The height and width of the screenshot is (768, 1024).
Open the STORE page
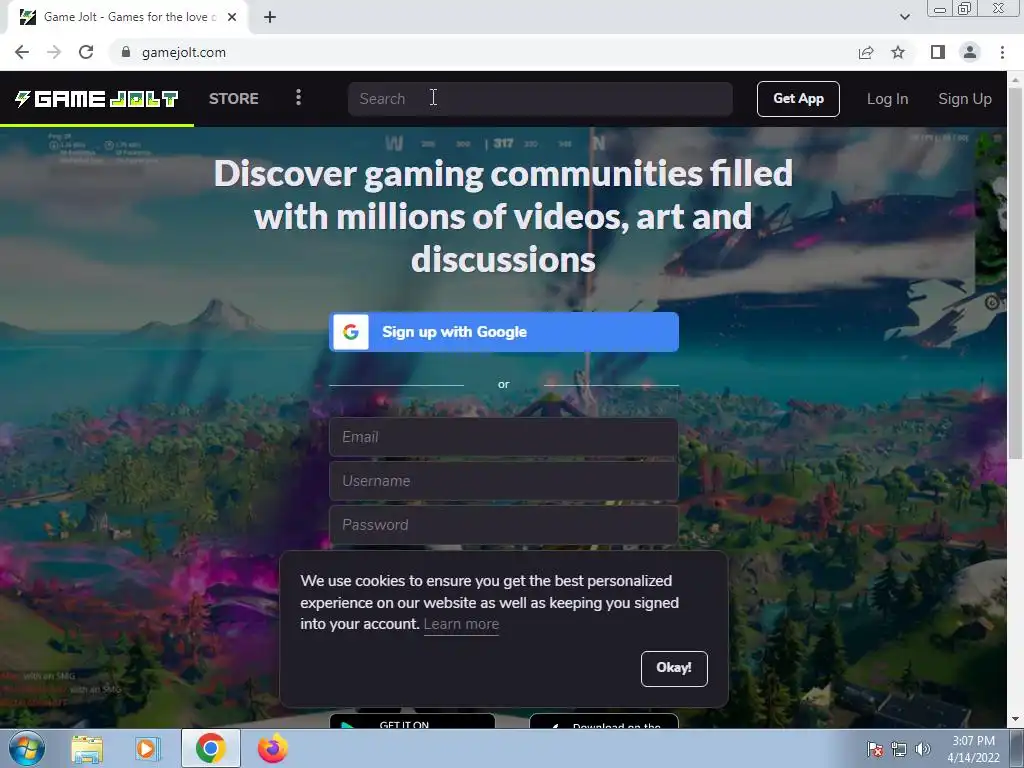(x=233, y=99)
